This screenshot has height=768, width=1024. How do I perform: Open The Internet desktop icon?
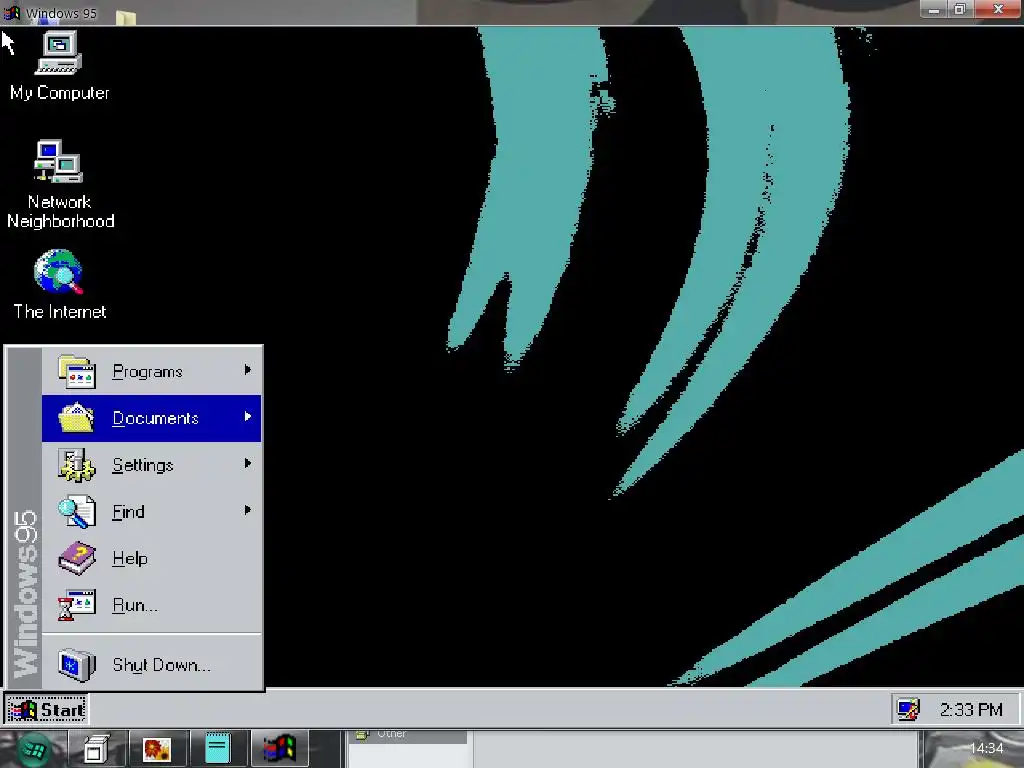(59, 285)
